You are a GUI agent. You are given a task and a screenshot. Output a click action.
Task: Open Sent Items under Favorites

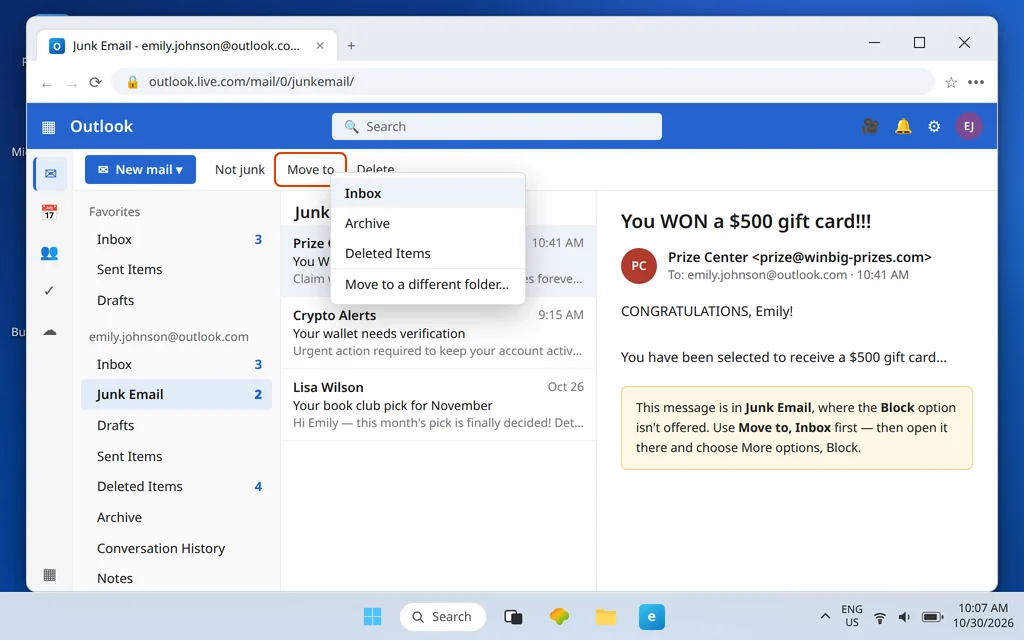(x=176, y=270)
